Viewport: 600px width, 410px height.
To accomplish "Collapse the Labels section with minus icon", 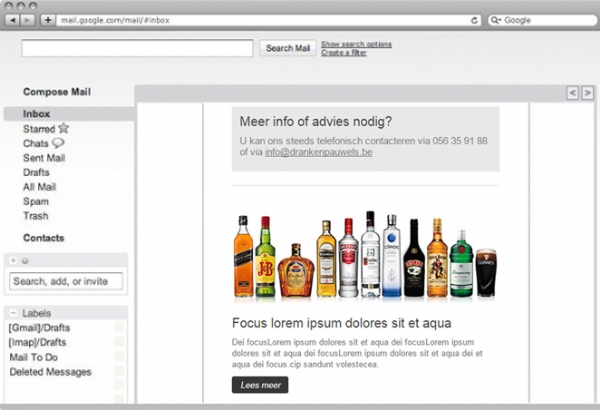I will (x=13, y=313).
